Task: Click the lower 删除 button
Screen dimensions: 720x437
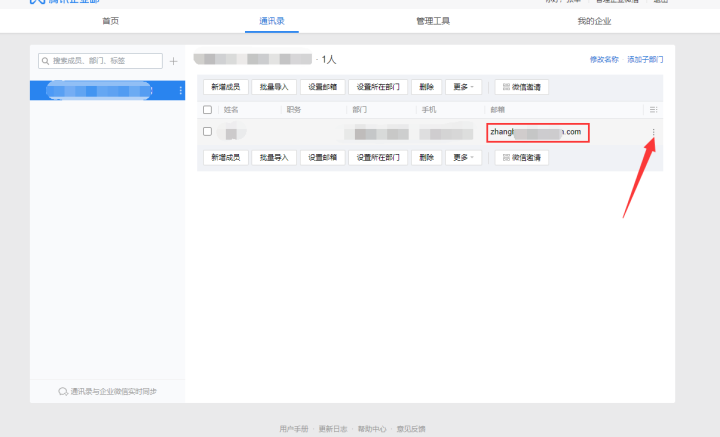Action: [x=427, y=157]
